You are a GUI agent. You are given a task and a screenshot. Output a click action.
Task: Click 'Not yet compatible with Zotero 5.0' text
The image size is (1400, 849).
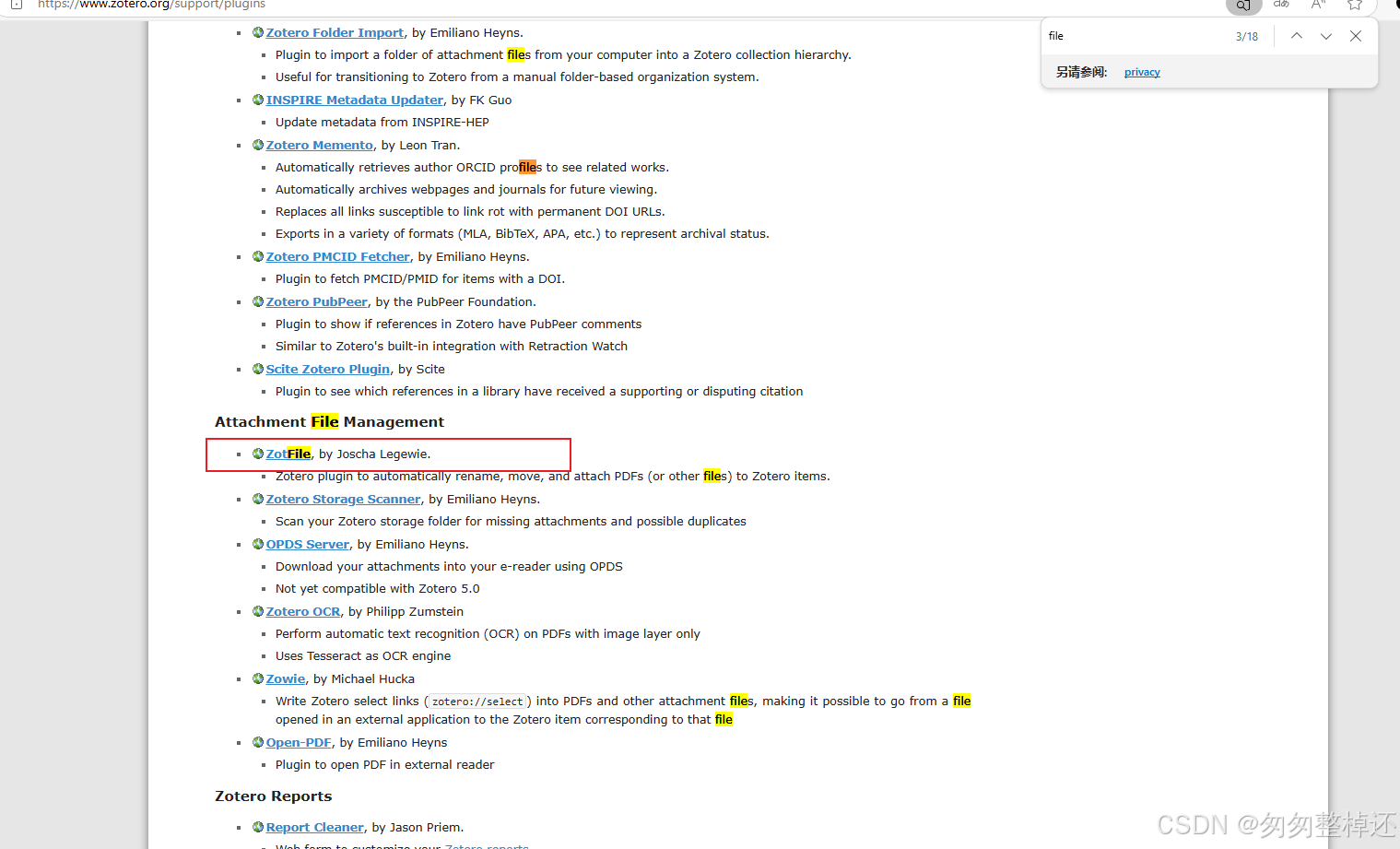(x=378, y=588)
